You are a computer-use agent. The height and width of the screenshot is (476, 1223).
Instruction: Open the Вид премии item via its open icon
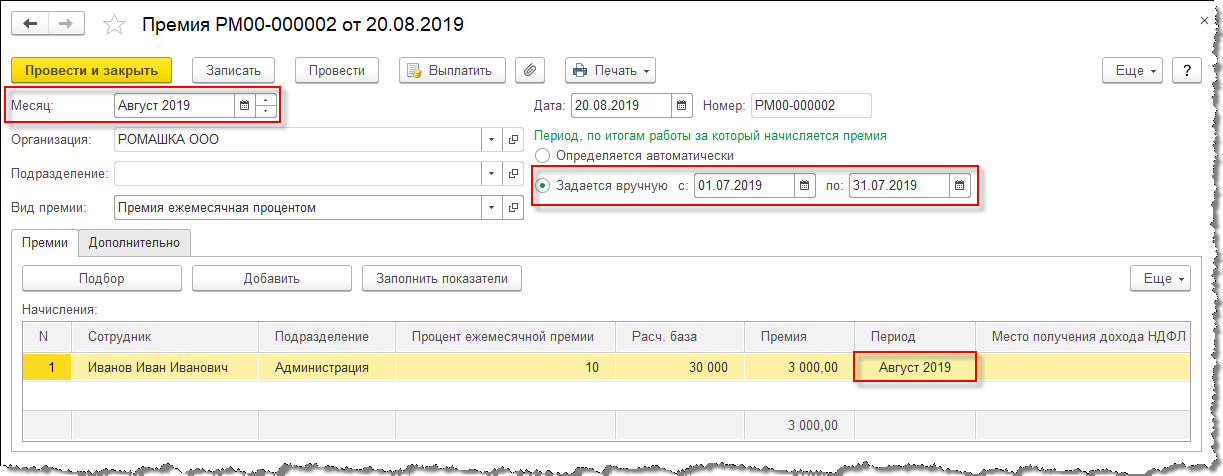513,208
